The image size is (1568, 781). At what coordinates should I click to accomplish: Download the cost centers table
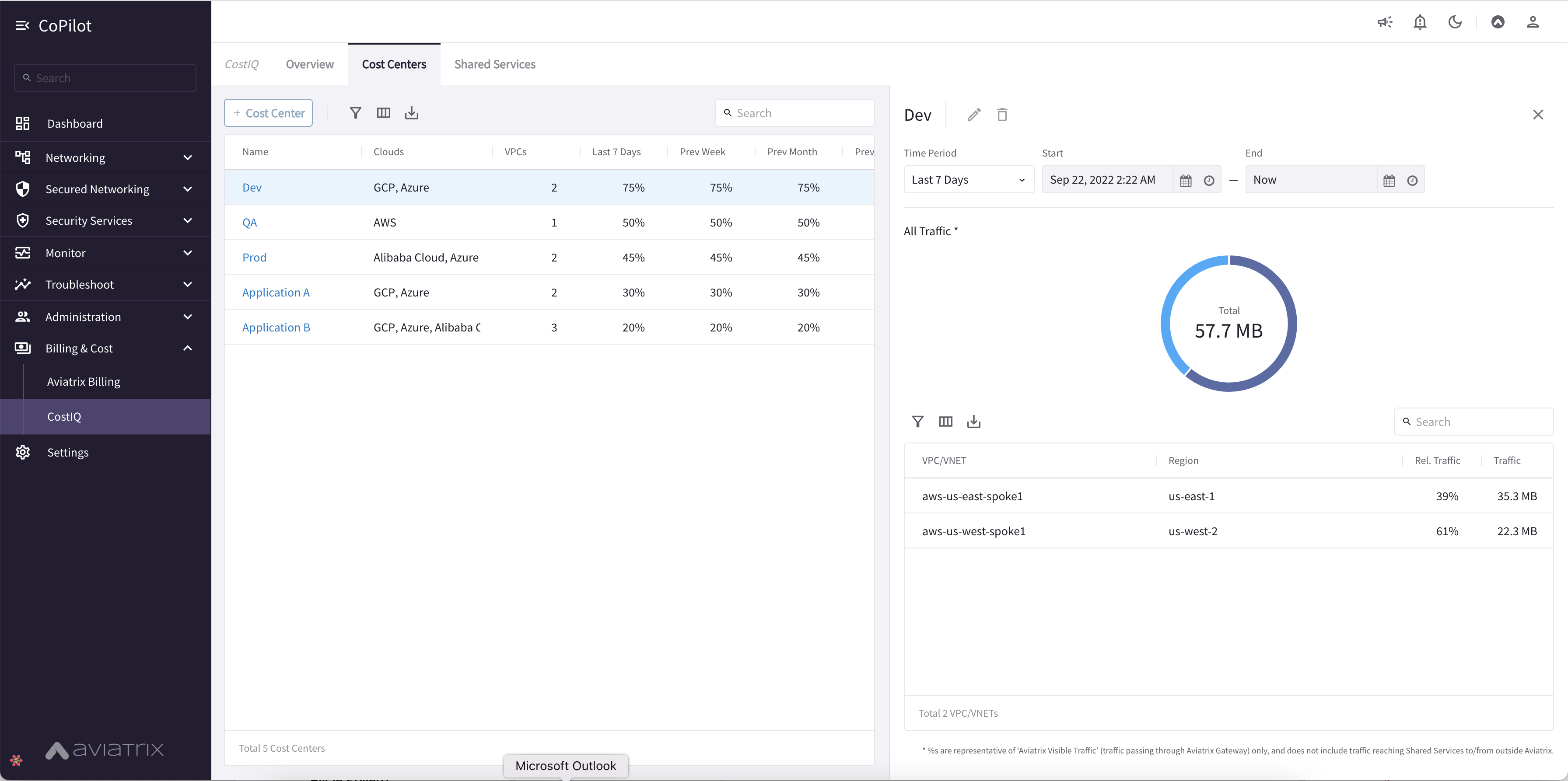click(412, 113)
